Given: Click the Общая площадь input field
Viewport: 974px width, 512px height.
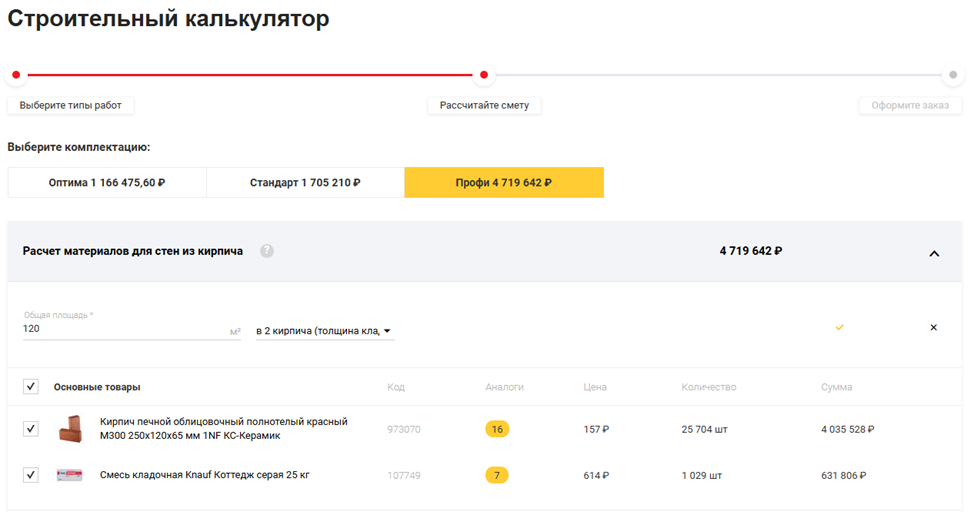Looking at the screenshot, I should point(125,328).
